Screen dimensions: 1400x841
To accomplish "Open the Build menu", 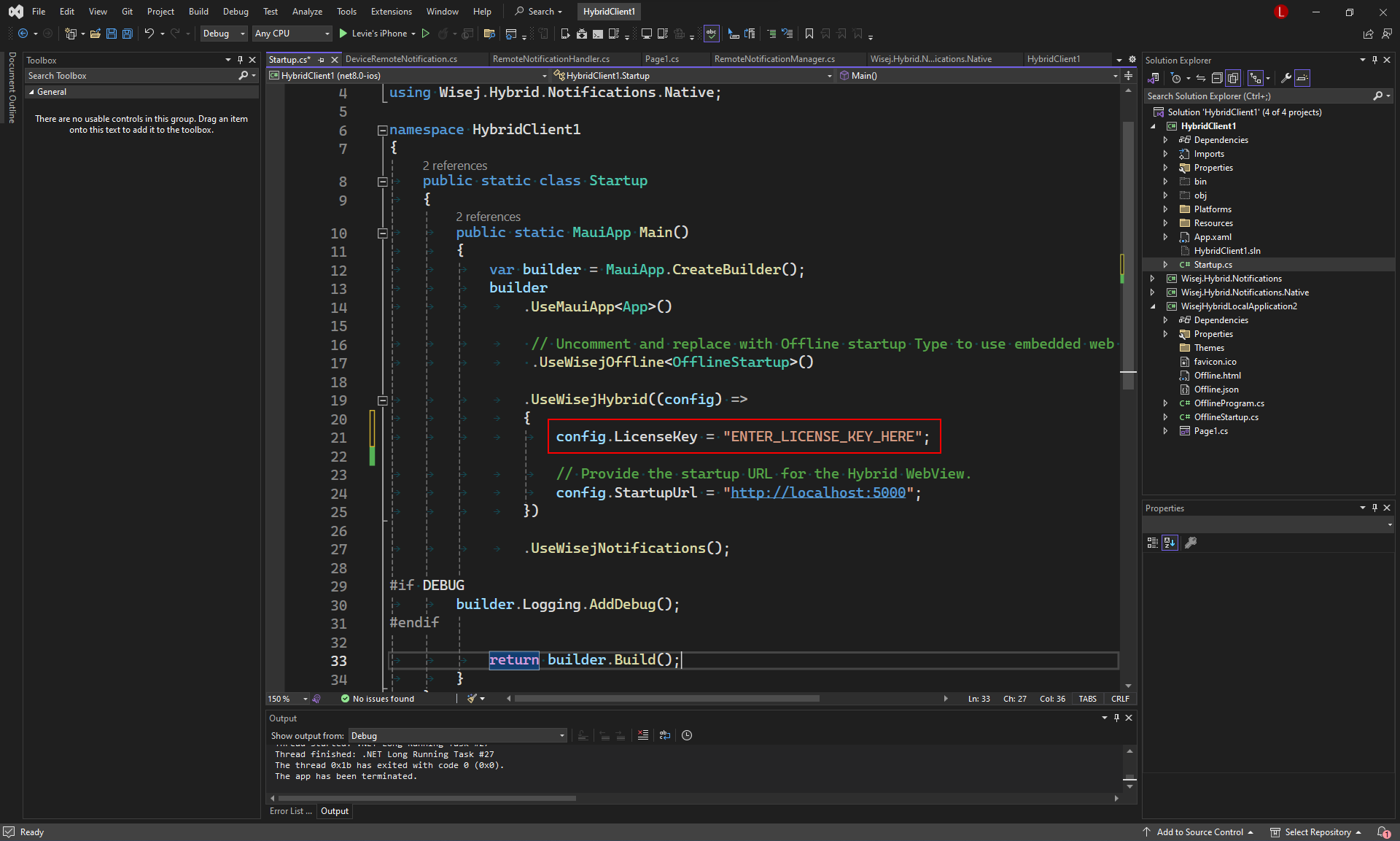I will [x=198, y=12].
